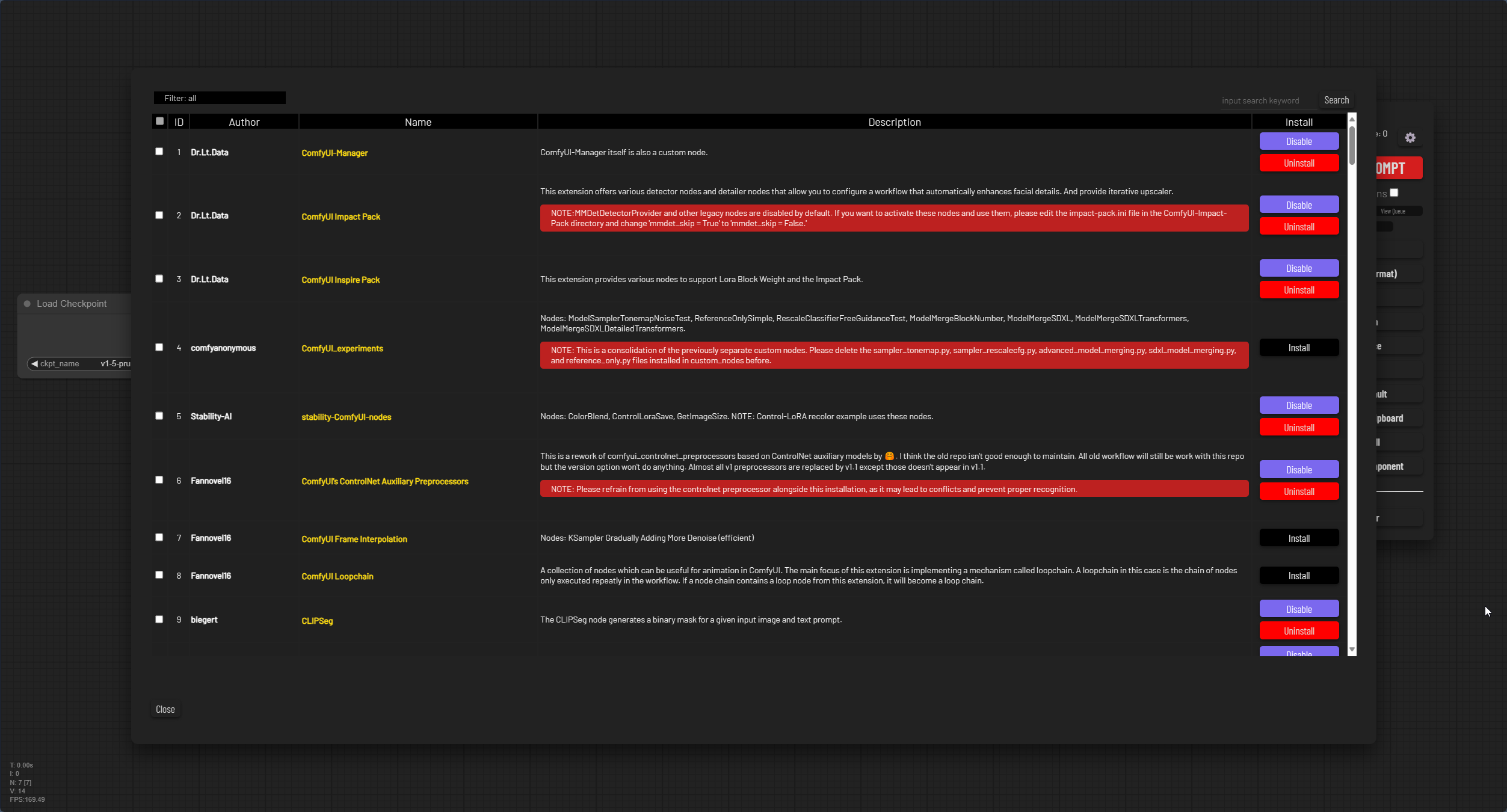
Task: Click the Install column header
Action: (1299, 122)
